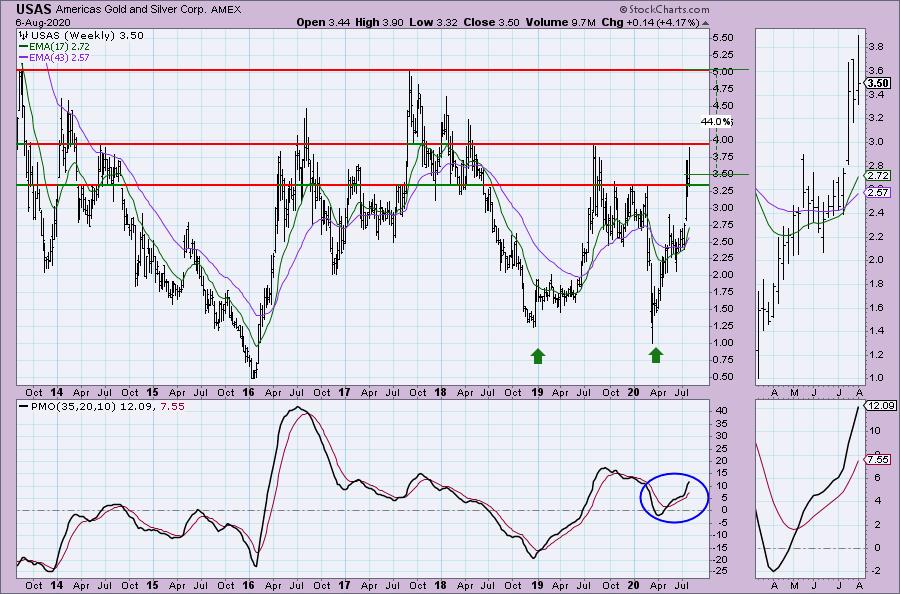
Task: Click the 4.75 price axis label
Action: click(722, 88)
